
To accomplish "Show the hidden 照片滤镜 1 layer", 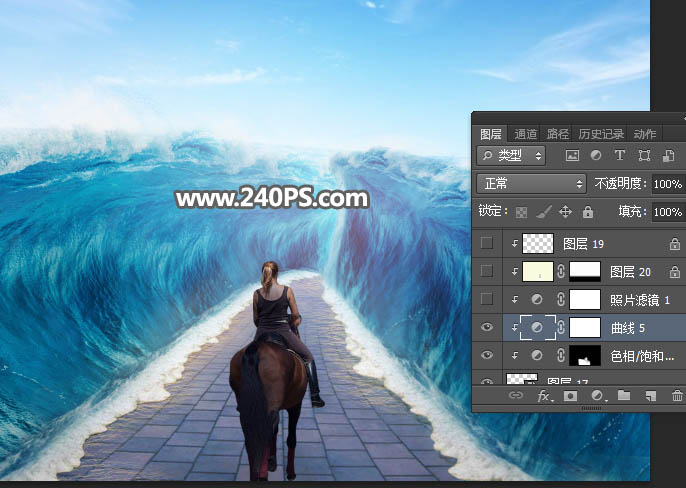I will pyautogui.click(x=486, y=299).
